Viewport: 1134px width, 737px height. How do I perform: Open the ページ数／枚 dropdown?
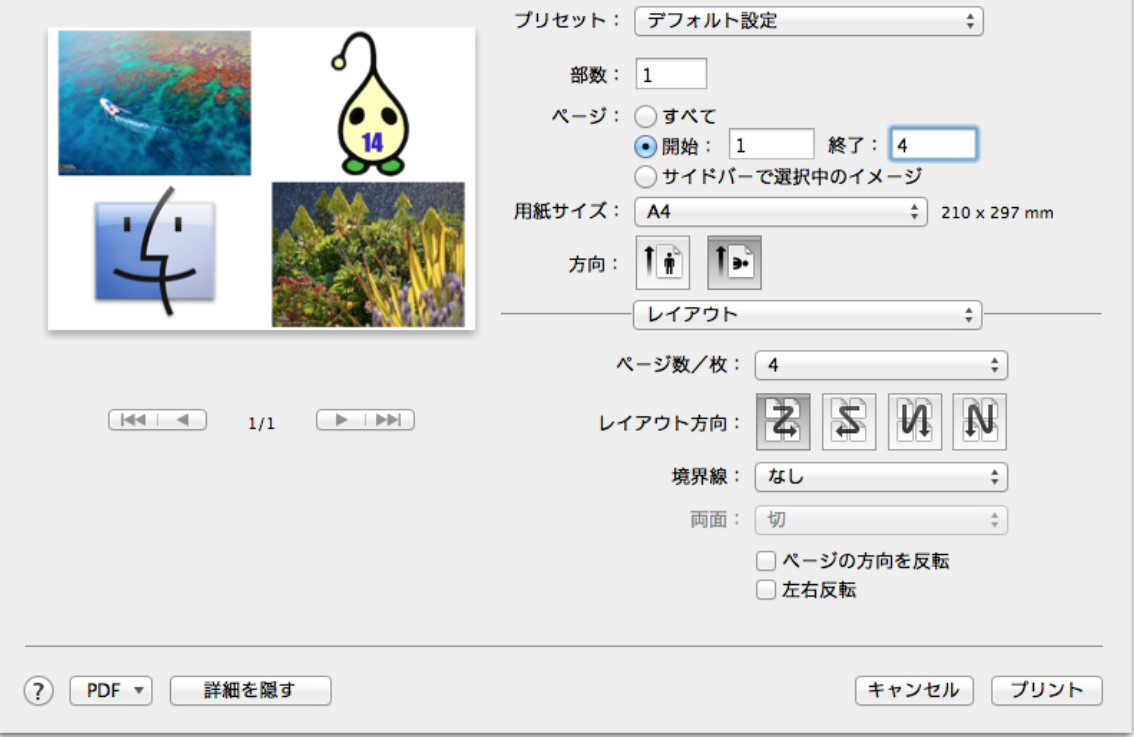tap(881, 365)
